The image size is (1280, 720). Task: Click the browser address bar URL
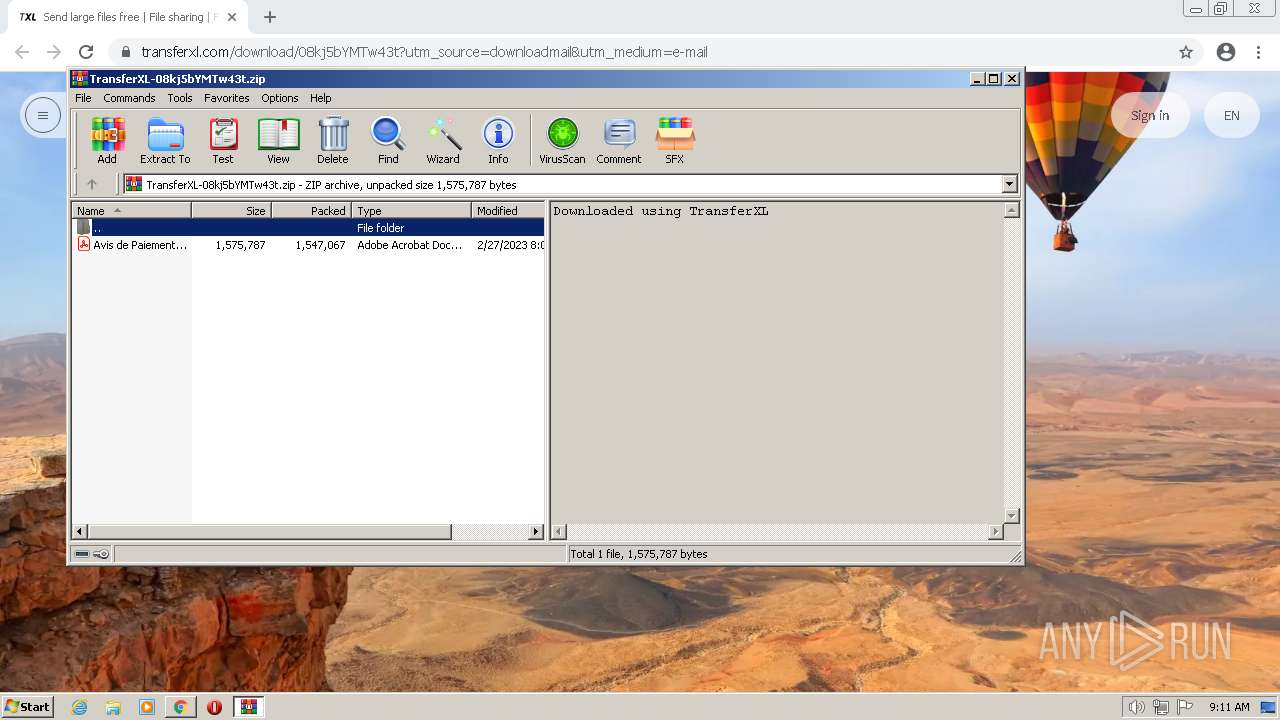point(424,52)
